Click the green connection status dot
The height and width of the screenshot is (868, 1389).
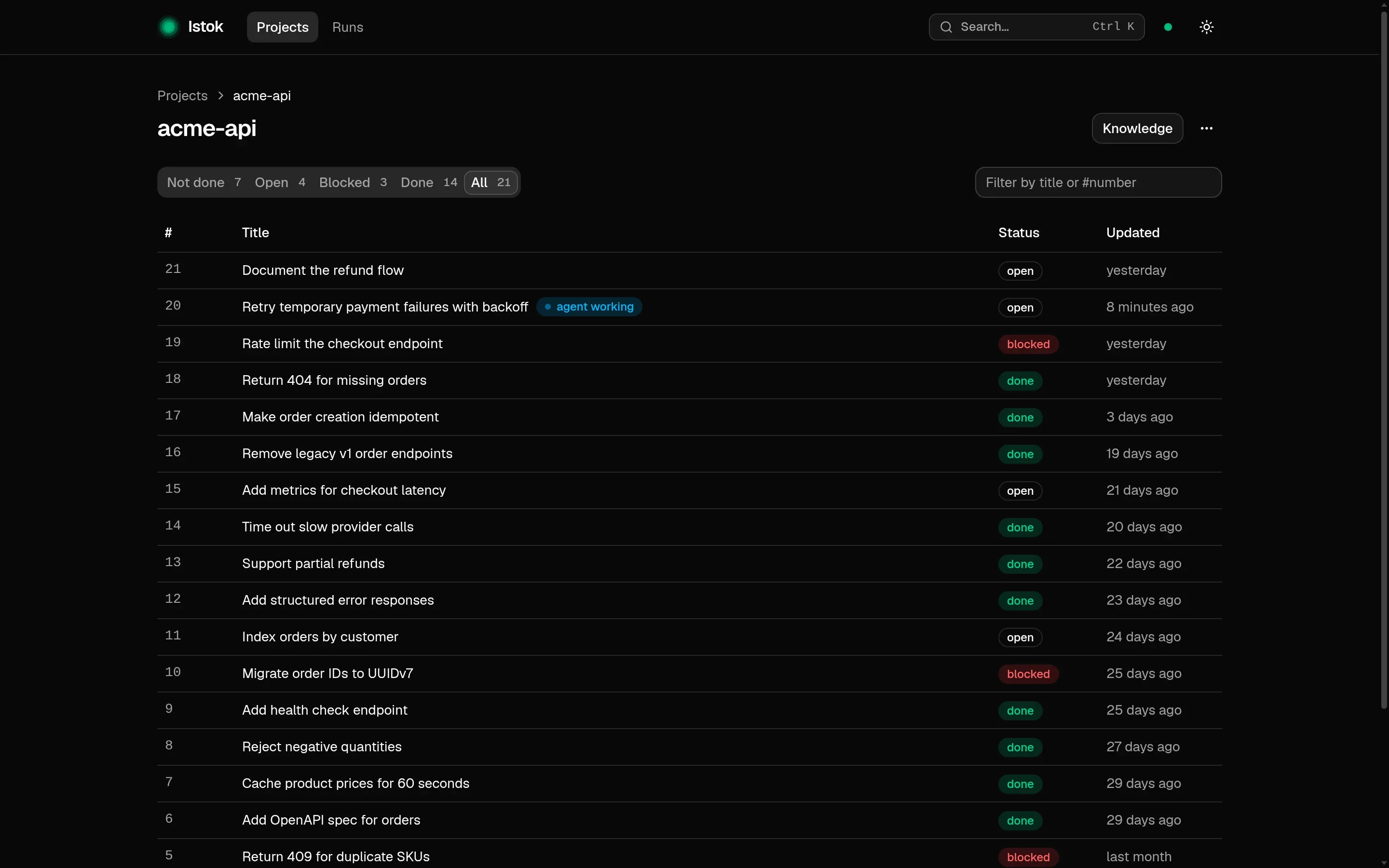[1168, 27]
